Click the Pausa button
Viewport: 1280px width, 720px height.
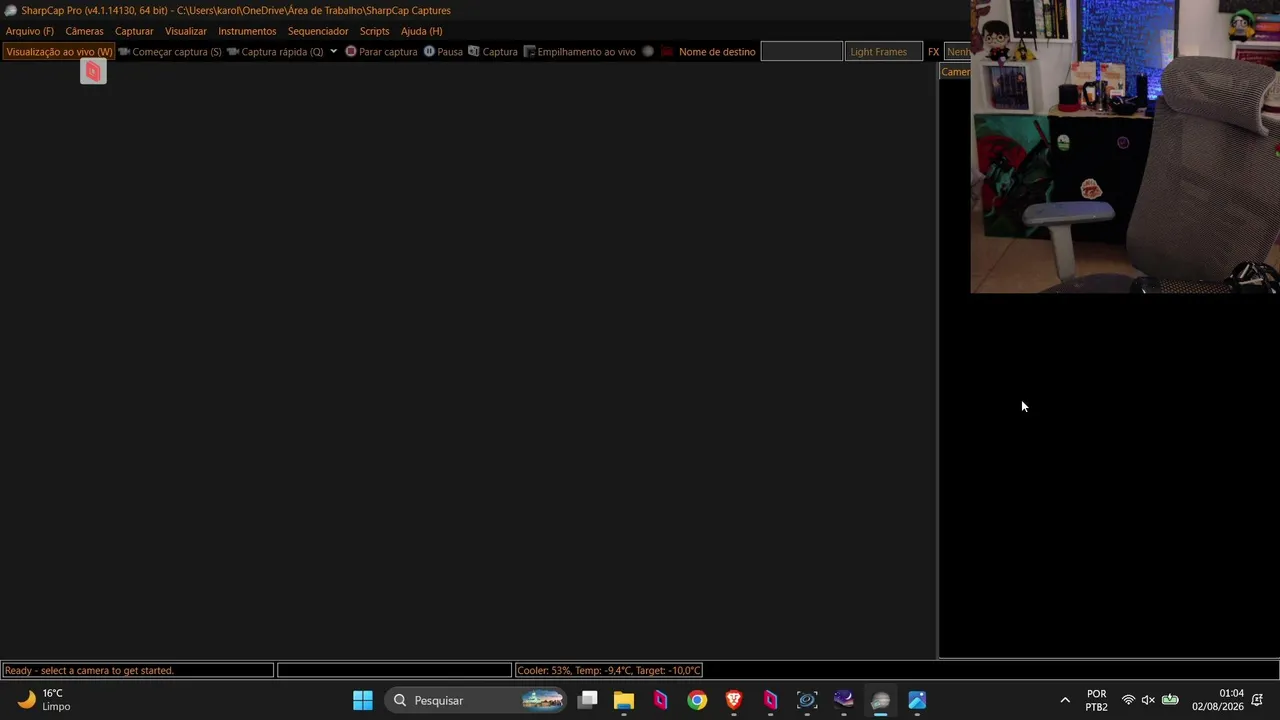point(443,52)
